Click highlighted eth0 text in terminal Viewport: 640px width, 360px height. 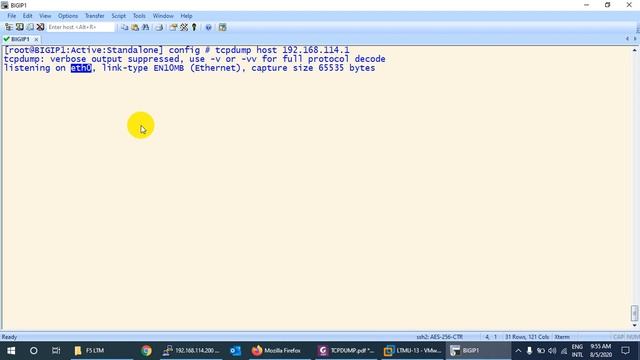pos(81,68)
